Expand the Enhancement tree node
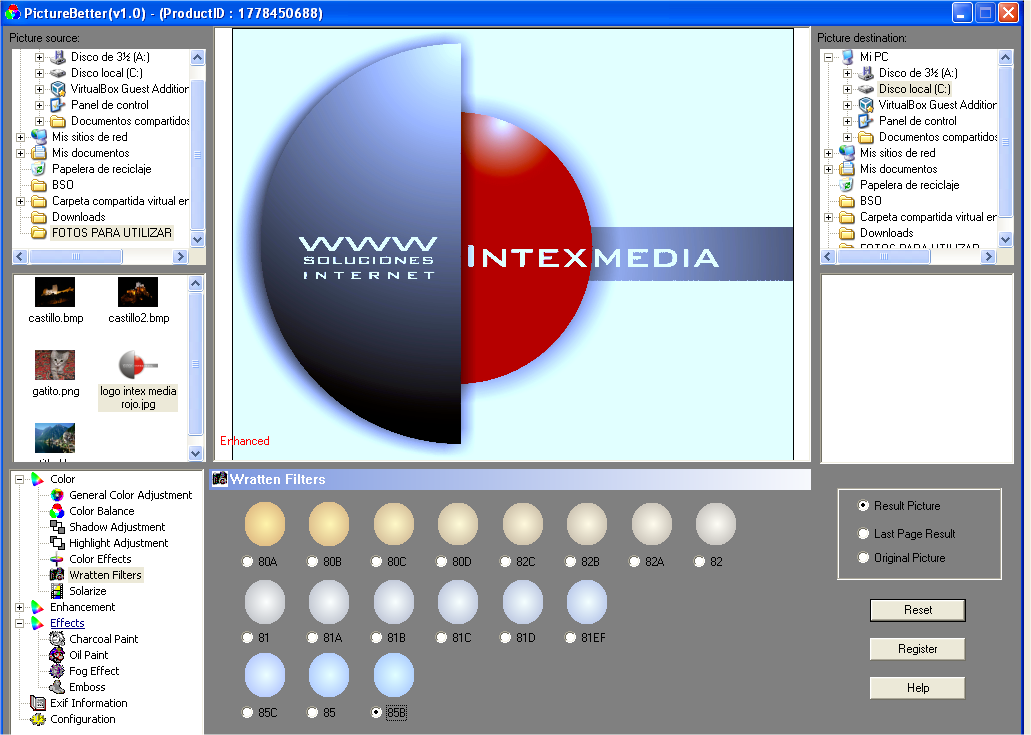1031x735 pixels. coord(20,607)
